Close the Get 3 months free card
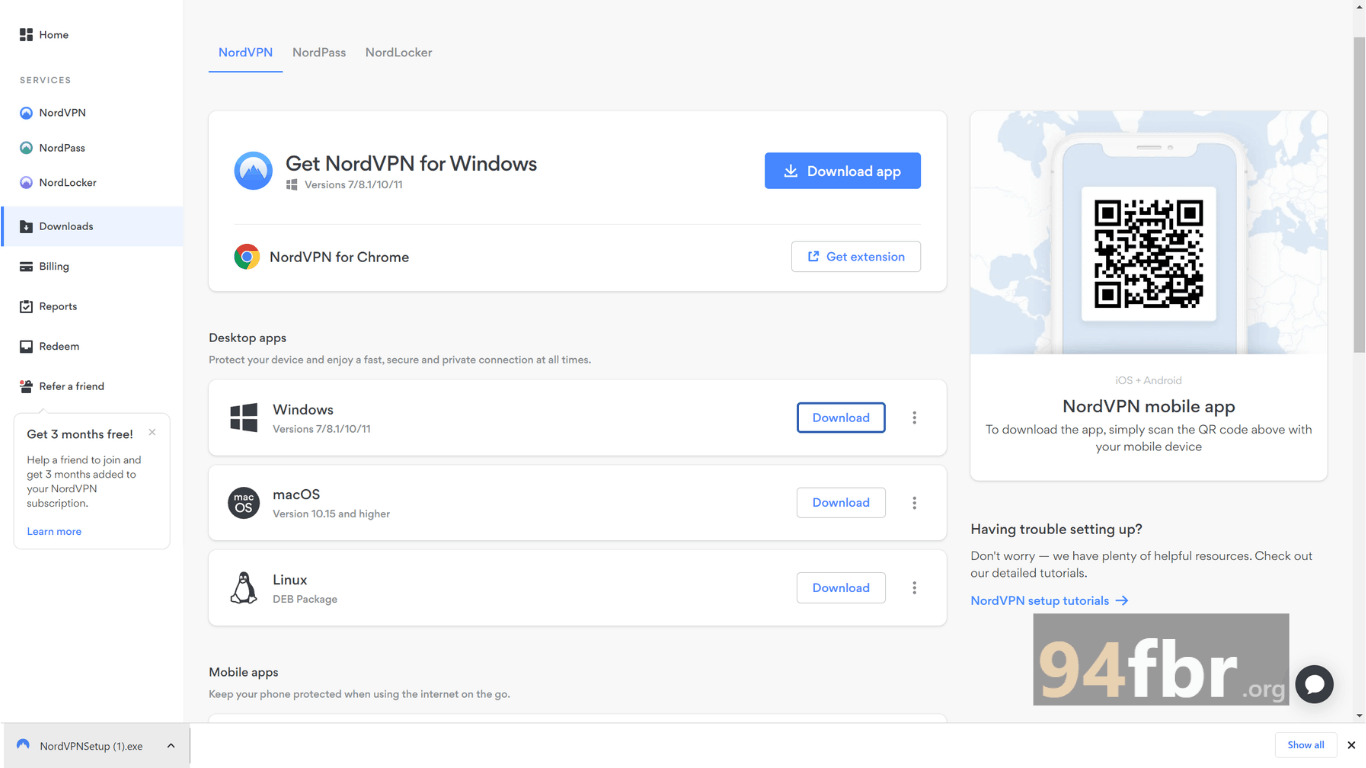This screenshot has height=768, width=1366. 152,432
